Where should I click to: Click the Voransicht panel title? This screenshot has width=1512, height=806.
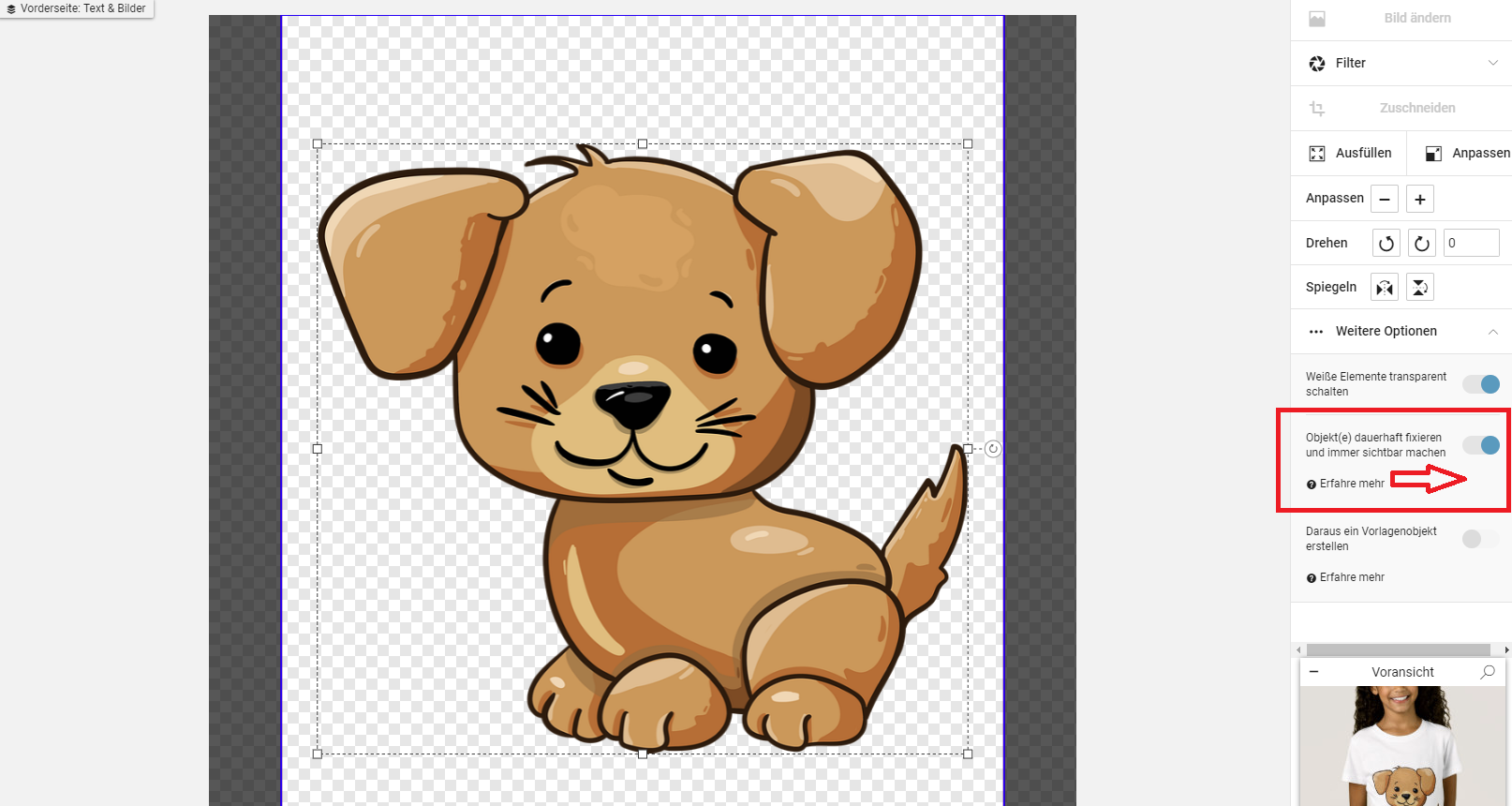pyautogui.click(x=1402, y=672)
